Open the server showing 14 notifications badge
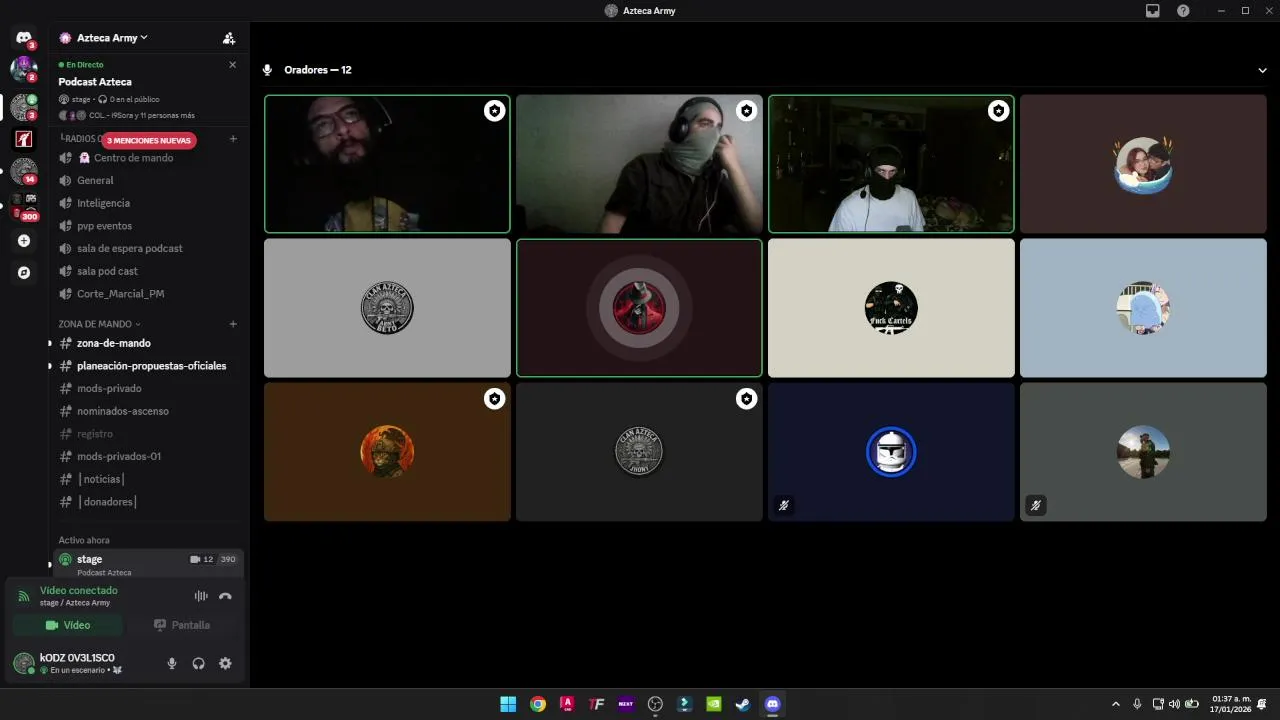 pyautogui.click(x=24, y=171)
